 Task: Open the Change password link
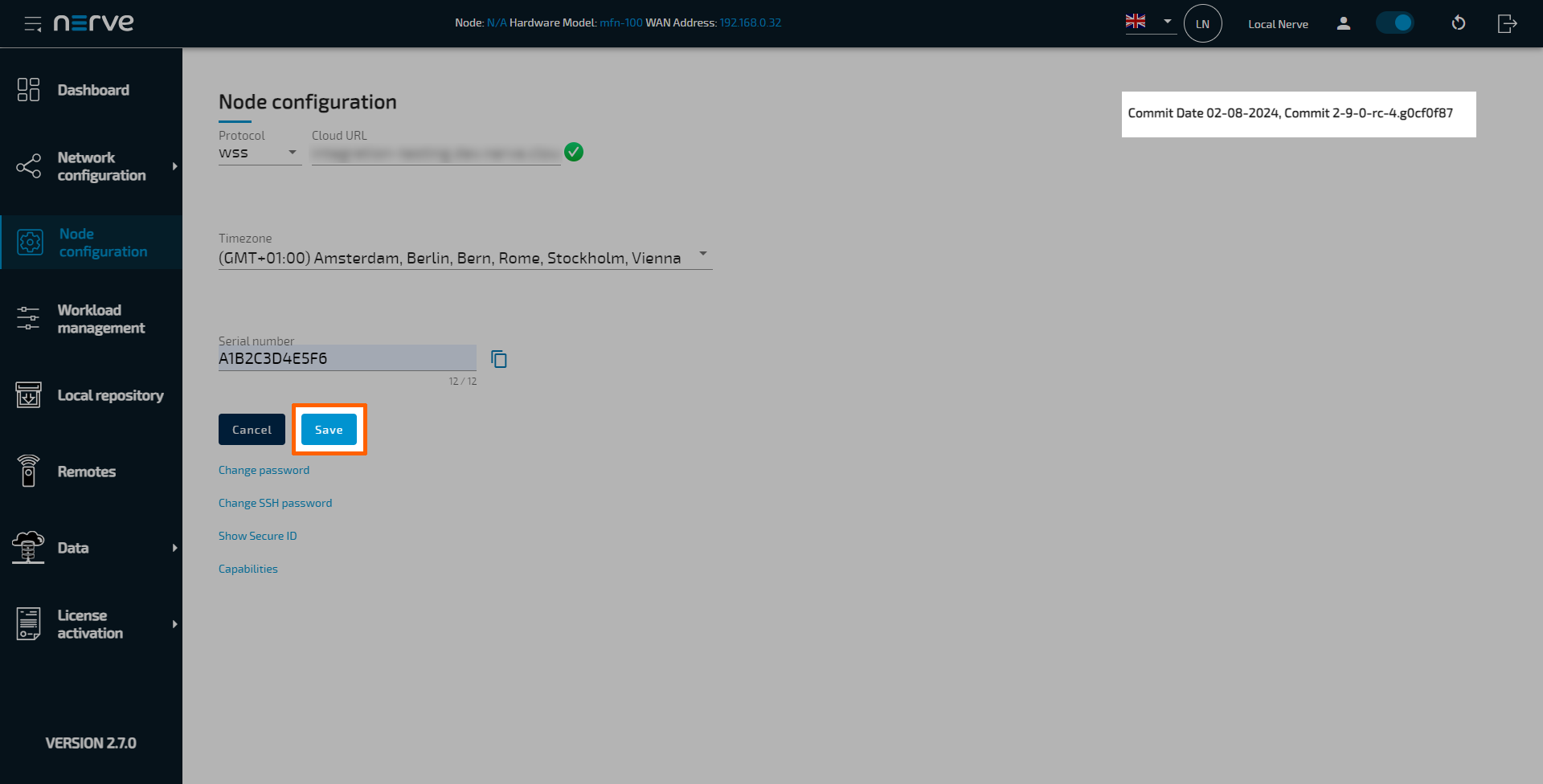(x=264, y=470)
